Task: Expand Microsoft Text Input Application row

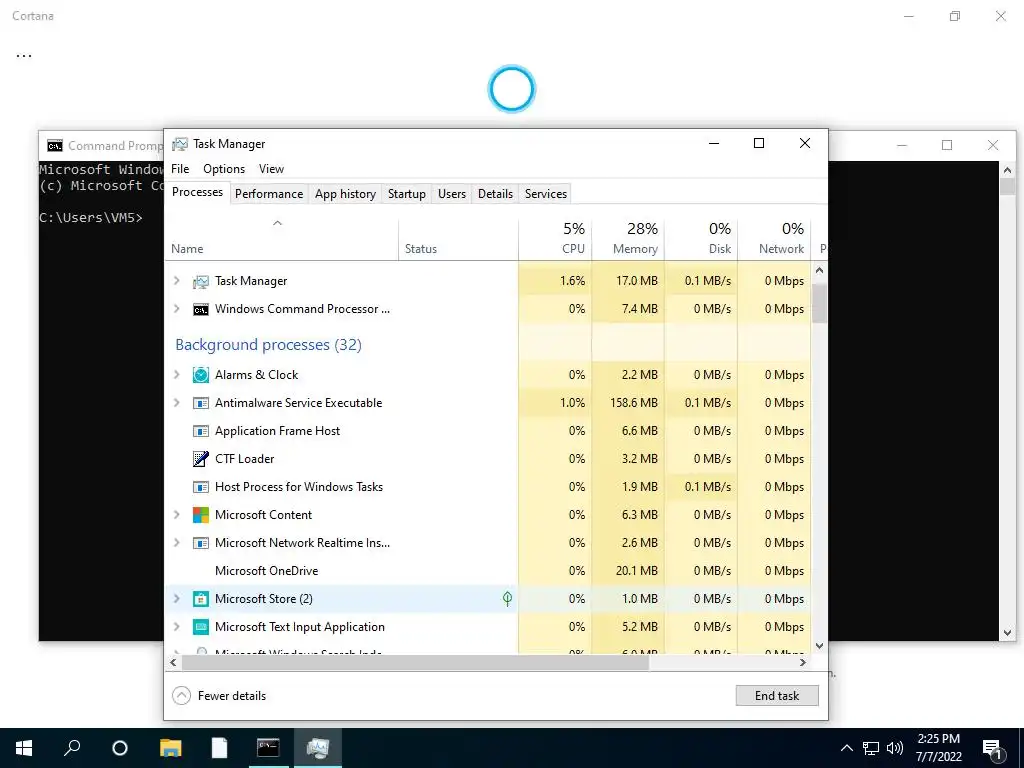Action: [x=176, y=627]
